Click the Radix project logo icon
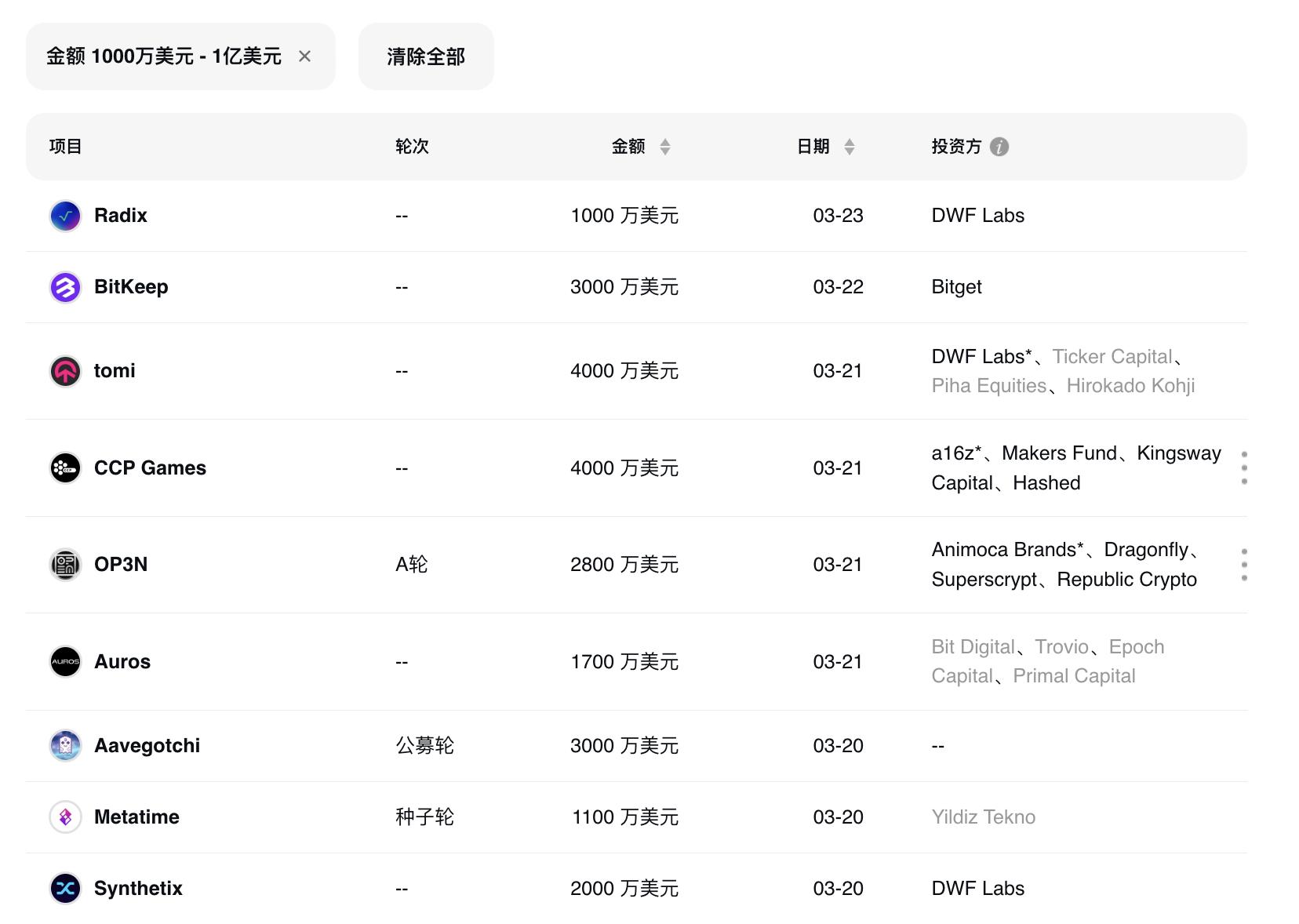This screenshot has height=924, width=1299. tap(65, 216)
